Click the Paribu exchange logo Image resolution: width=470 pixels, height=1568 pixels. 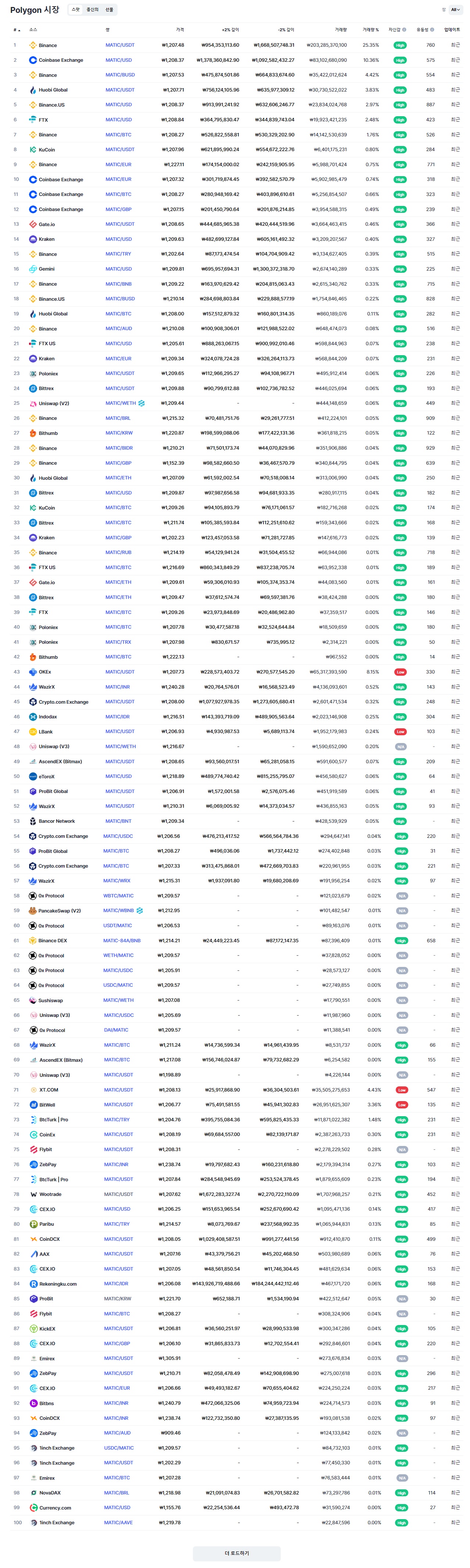click(x=33, y=1224)
